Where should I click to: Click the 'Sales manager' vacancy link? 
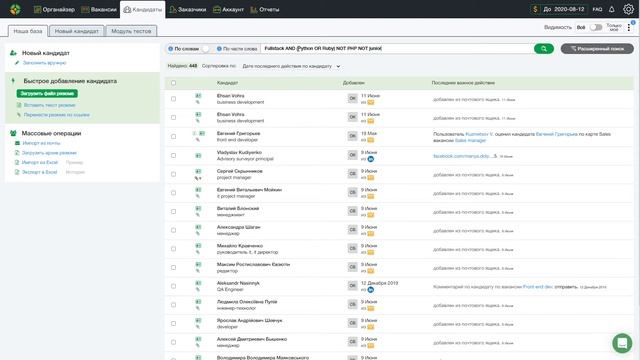tap(470, 140)
